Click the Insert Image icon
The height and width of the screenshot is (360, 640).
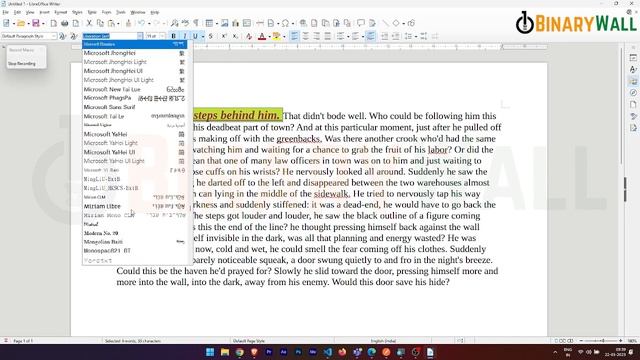224,23
